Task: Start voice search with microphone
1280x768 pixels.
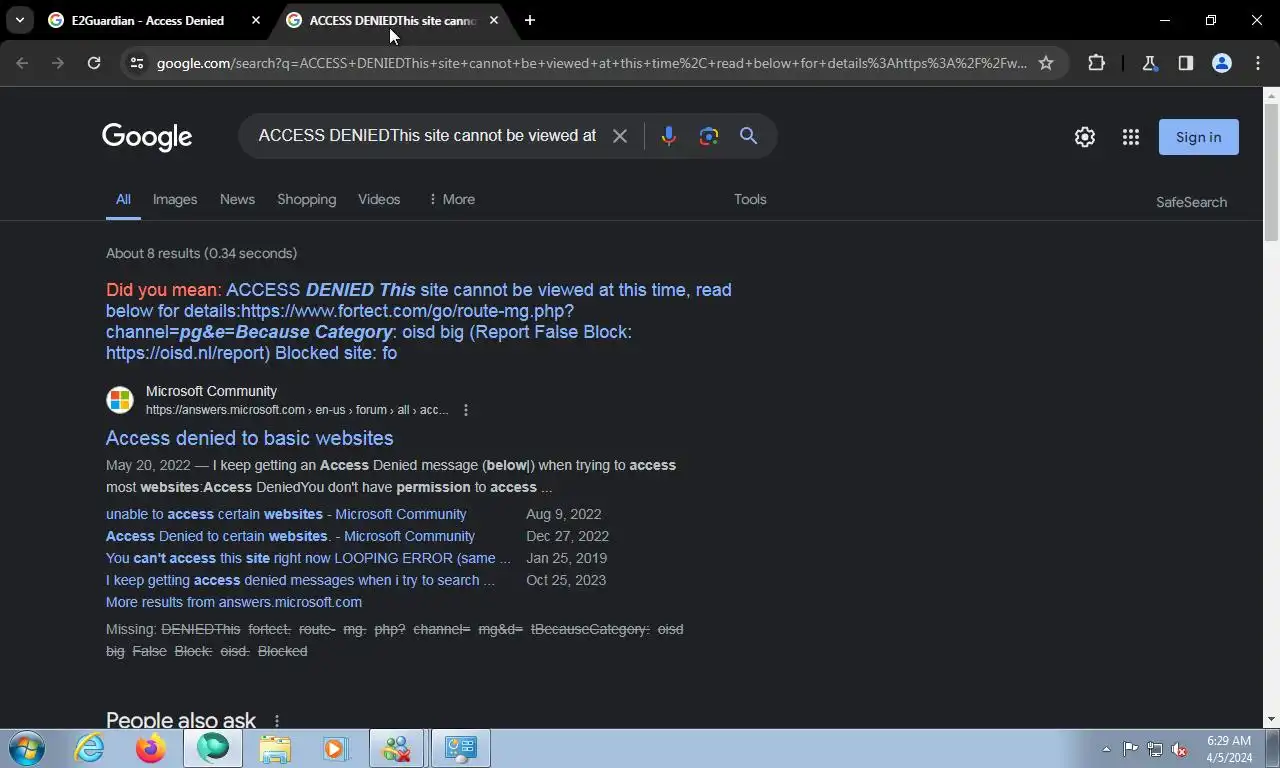Action: tap(669, 136)
